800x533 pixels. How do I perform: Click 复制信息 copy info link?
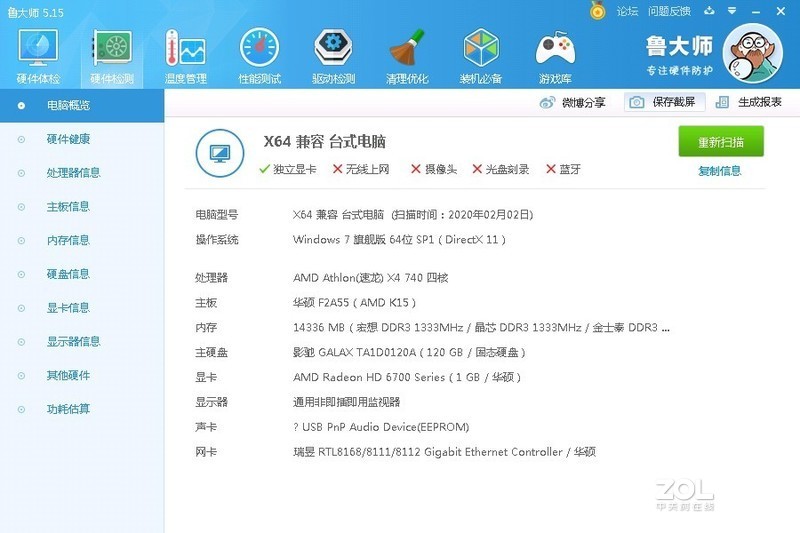[720, 171]
